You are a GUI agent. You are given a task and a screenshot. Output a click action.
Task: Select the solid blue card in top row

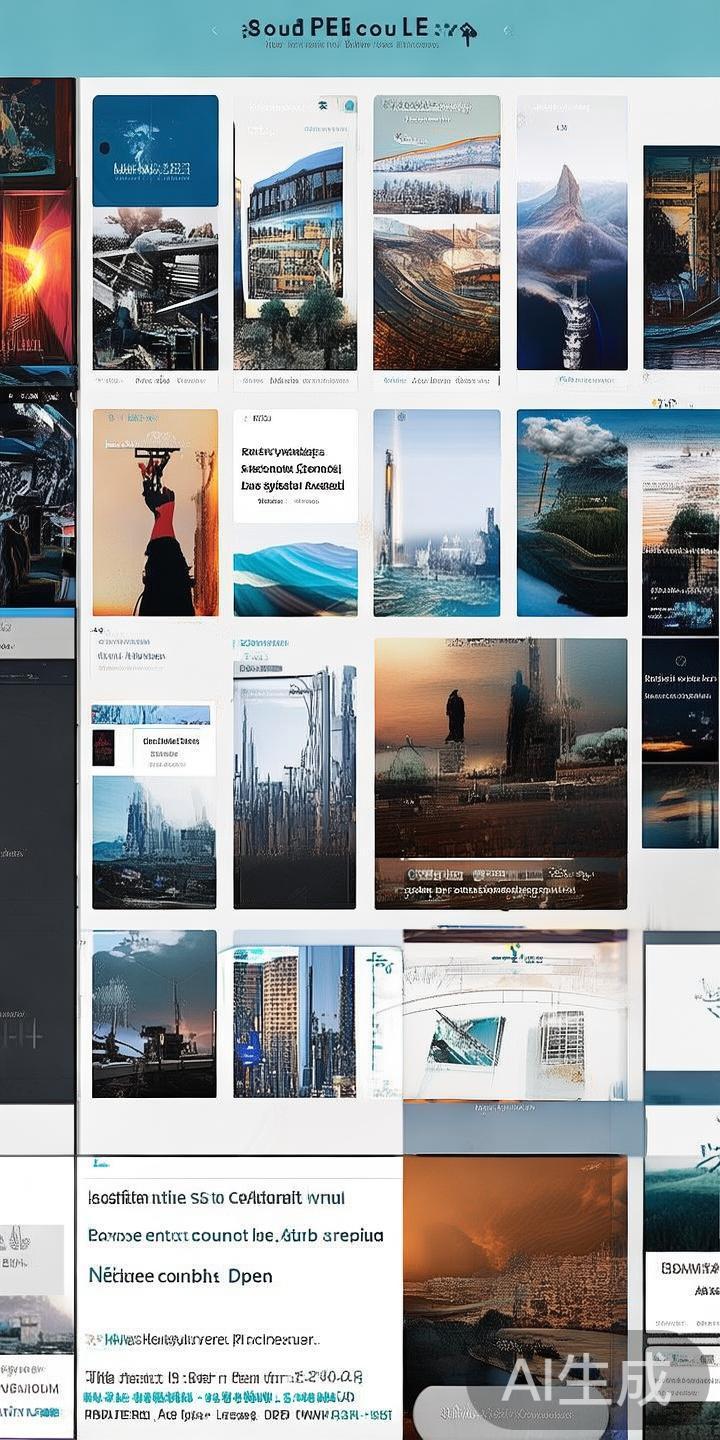pyautogui.click(x=155, y=150)
